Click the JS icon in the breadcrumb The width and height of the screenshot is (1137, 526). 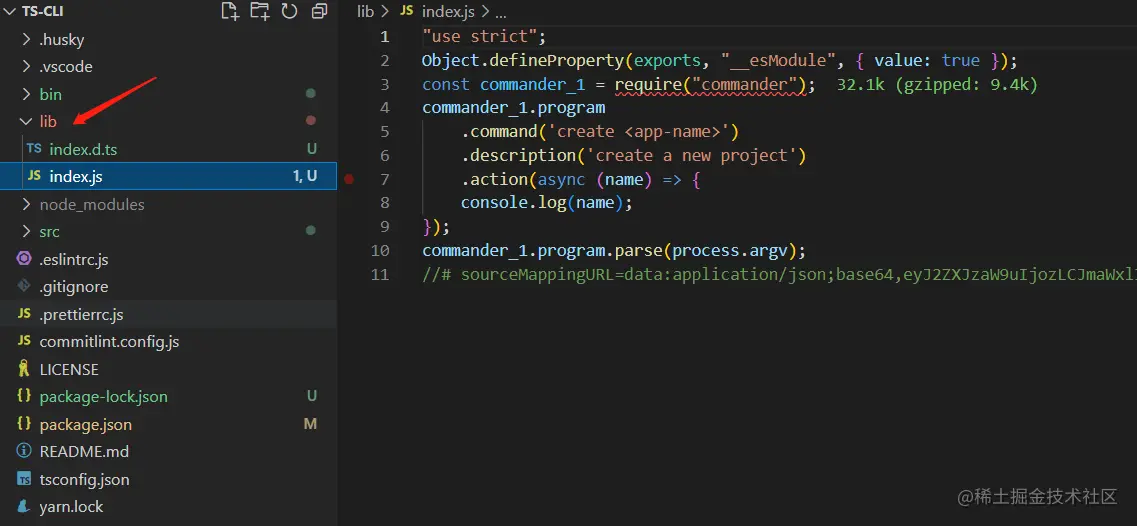coord(407,11)
